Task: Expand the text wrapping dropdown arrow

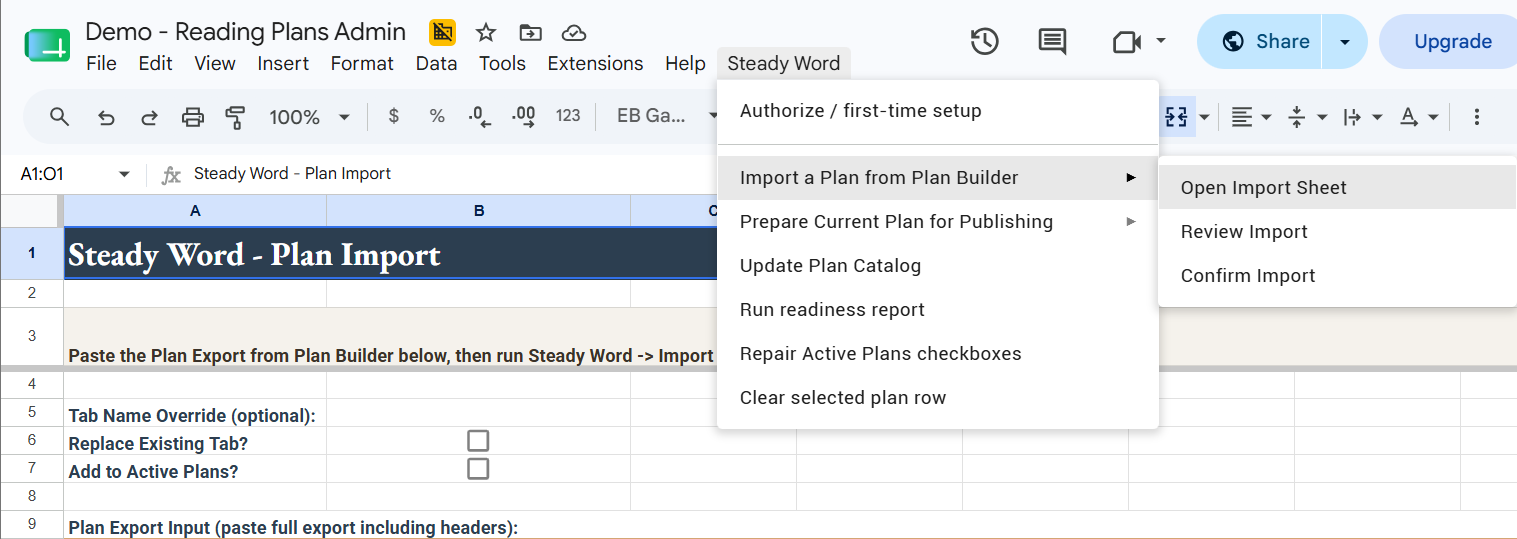Action: tap(1377, 117)
